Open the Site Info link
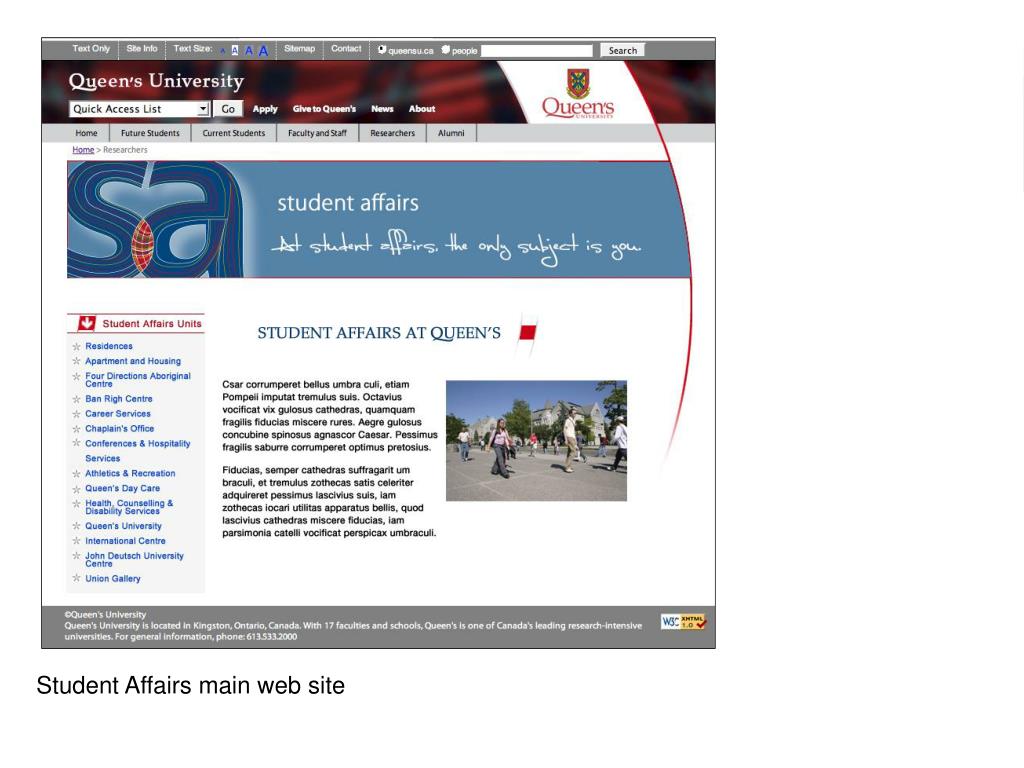Image resolution: width=1024 pixels, height=768 pixels. [x=142, y=49]
